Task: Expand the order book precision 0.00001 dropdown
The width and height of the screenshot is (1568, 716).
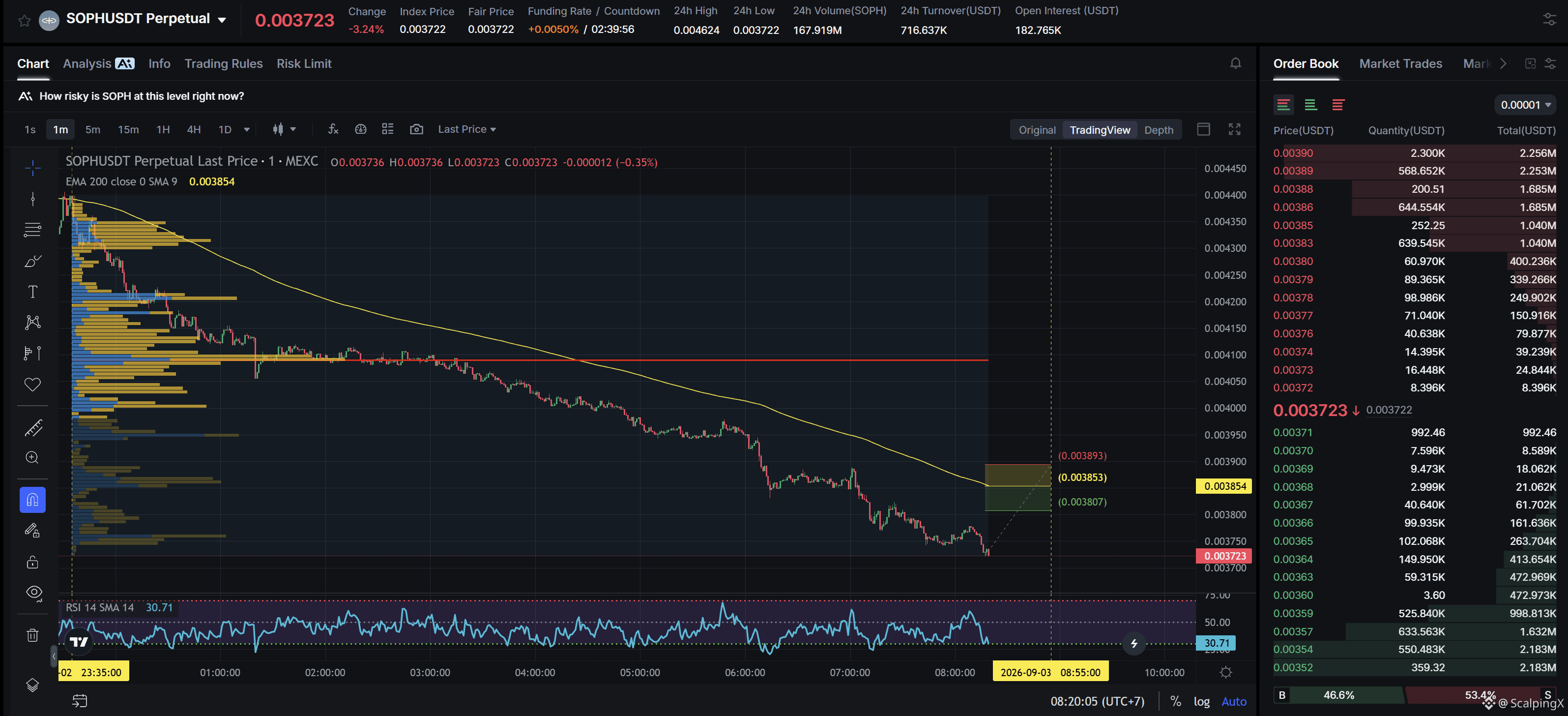Action: click(1525, 105)
